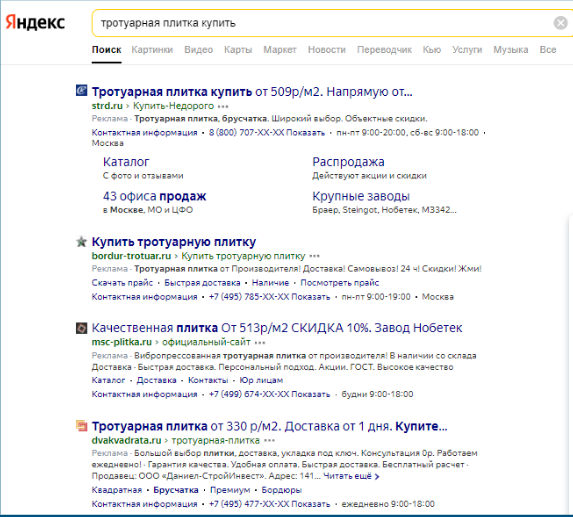Screen dimensions: 573x517
Task: Open Контактная информация for bordur-trotuar.ru
Action: [x=144, y=297]
